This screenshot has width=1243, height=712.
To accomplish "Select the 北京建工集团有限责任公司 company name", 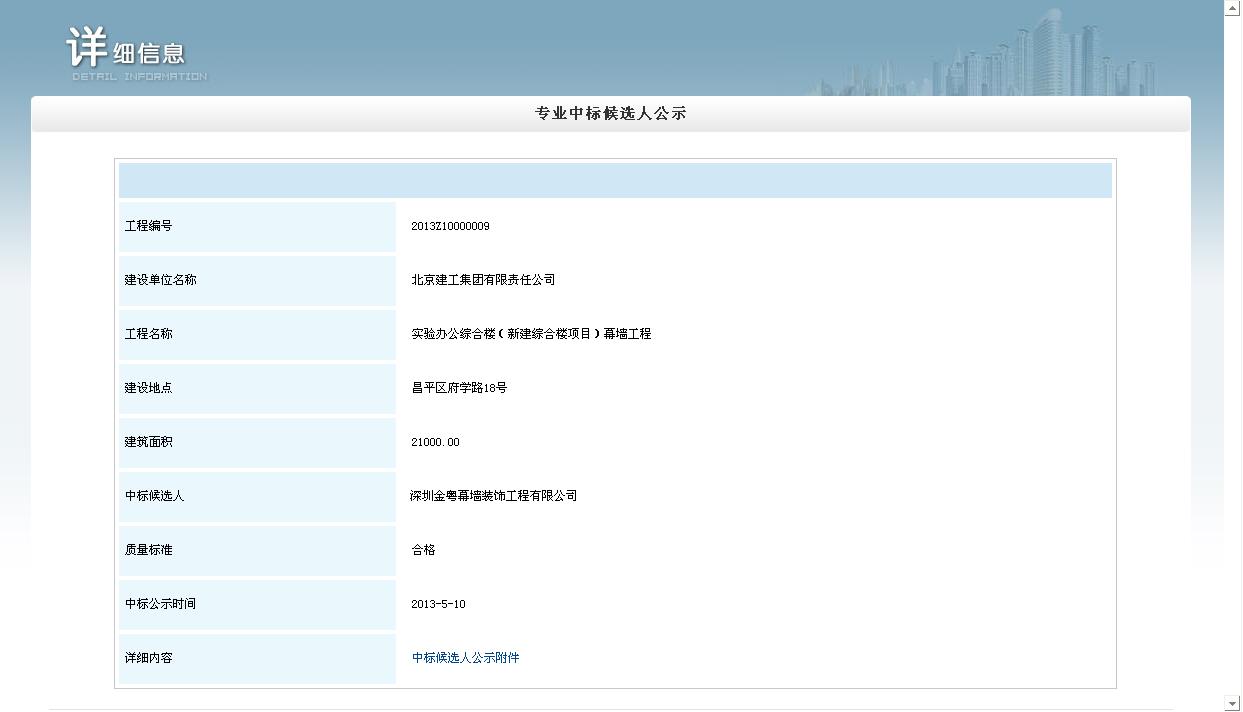I will pyautogui.click(x=483, y=280).
